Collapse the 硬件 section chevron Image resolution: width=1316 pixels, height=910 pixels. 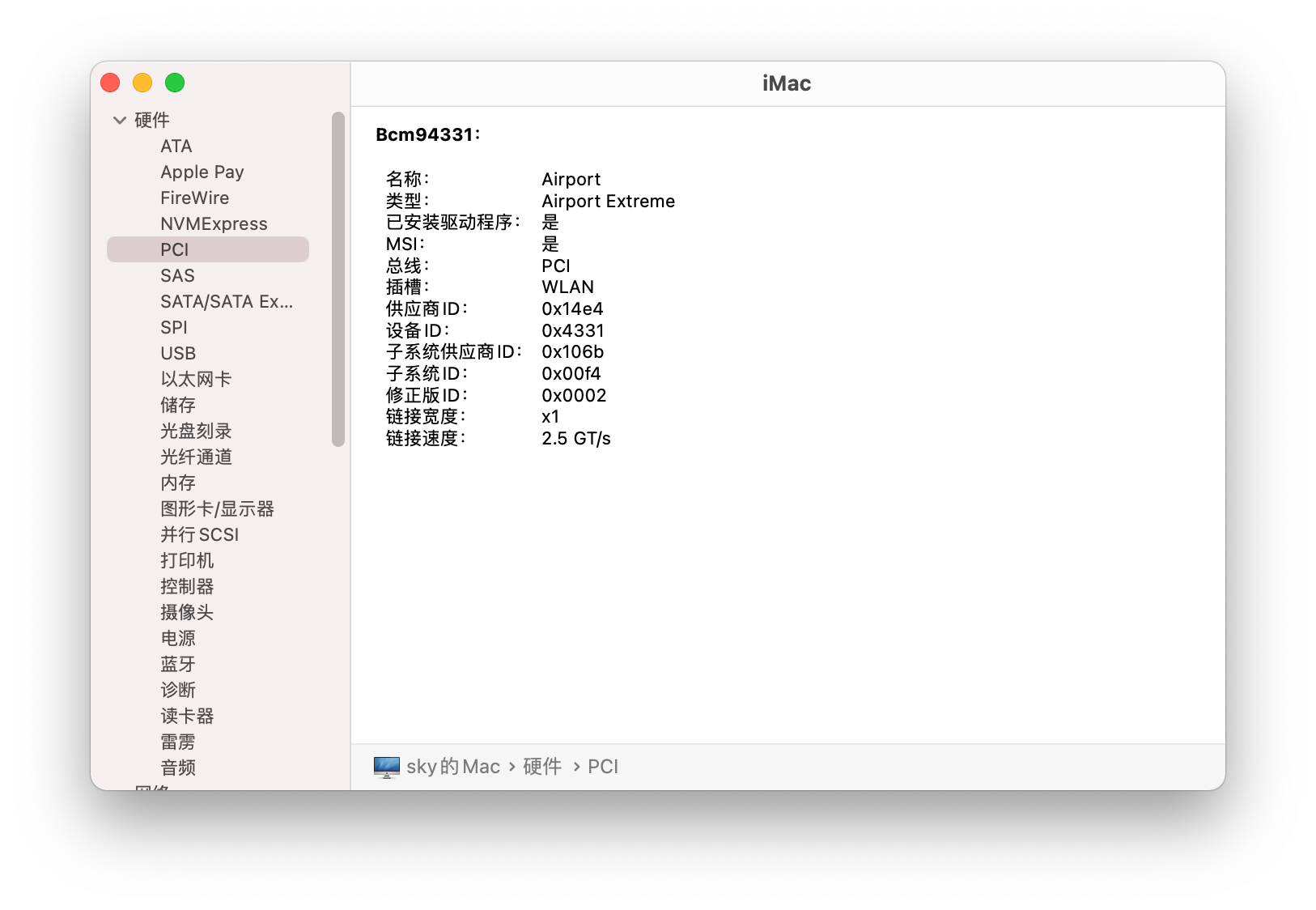coord(120,121)
